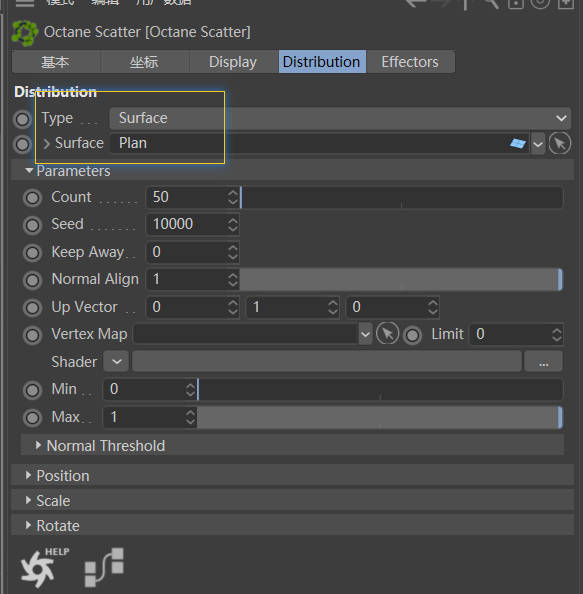Toggle keyframe dot for Normal Align
The image size is (583, 594).
point(32,280)
